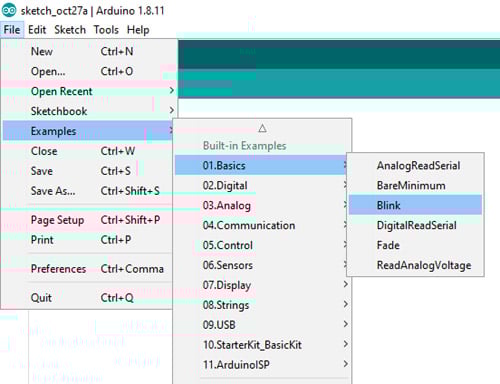Expand the 09.USB examples category

262,325
